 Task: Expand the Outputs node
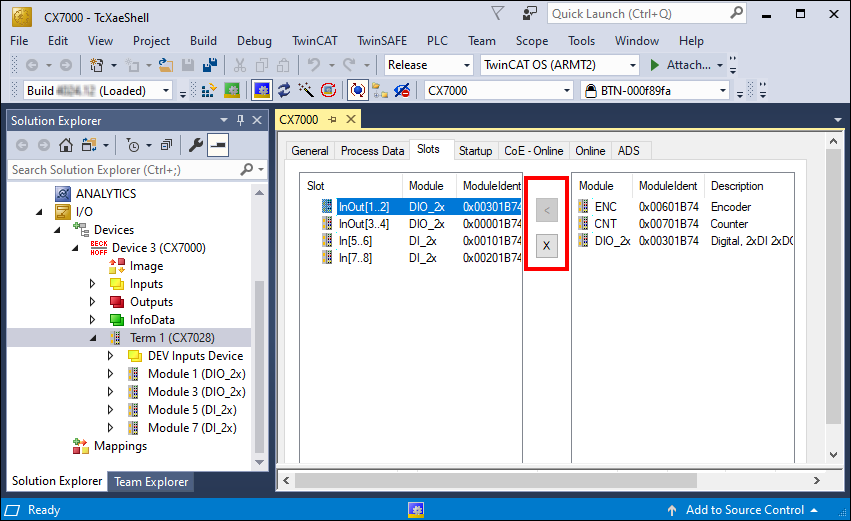pos(92,302)
